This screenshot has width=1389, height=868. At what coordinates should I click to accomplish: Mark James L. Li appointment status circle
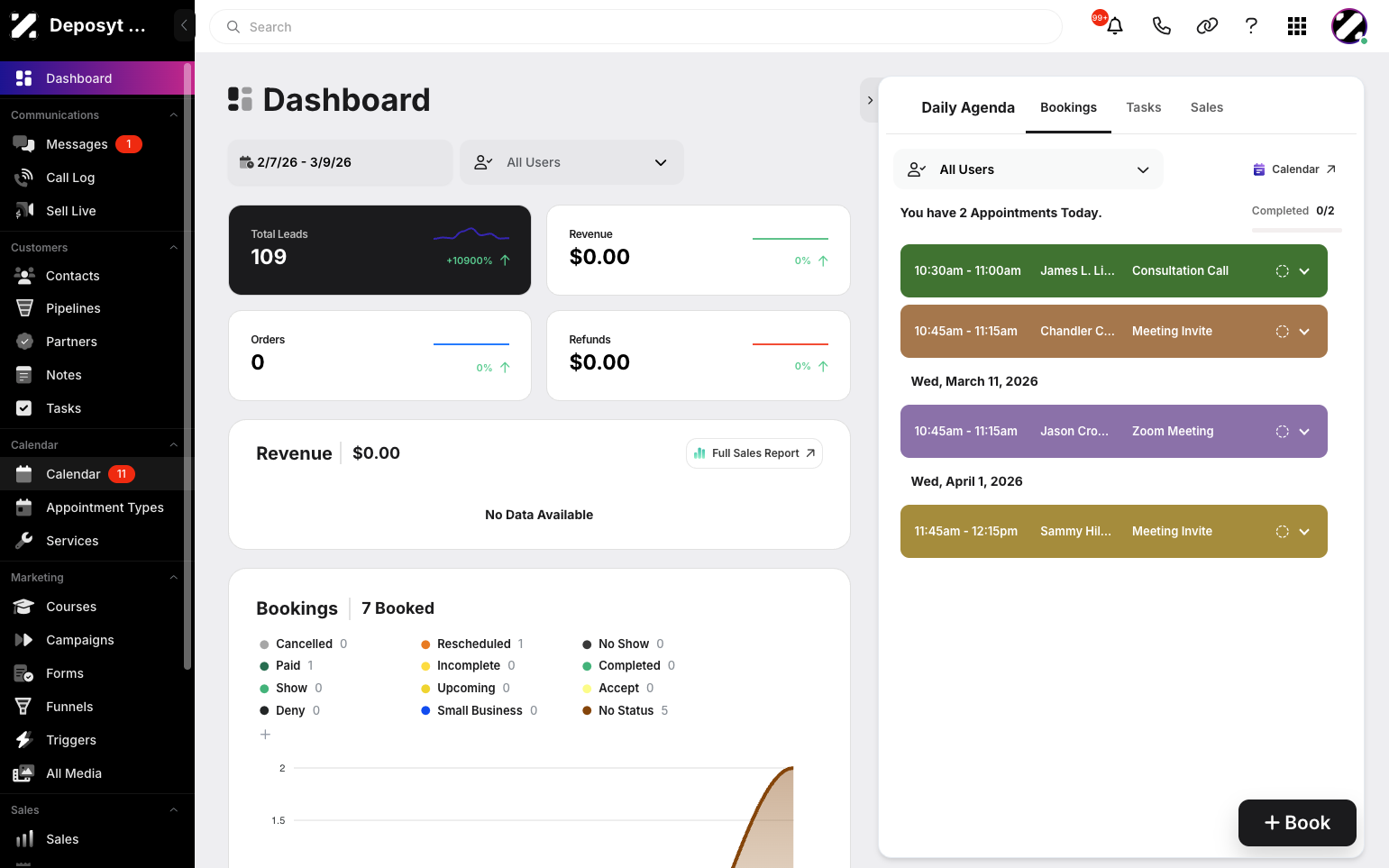tap(1282, 271)
